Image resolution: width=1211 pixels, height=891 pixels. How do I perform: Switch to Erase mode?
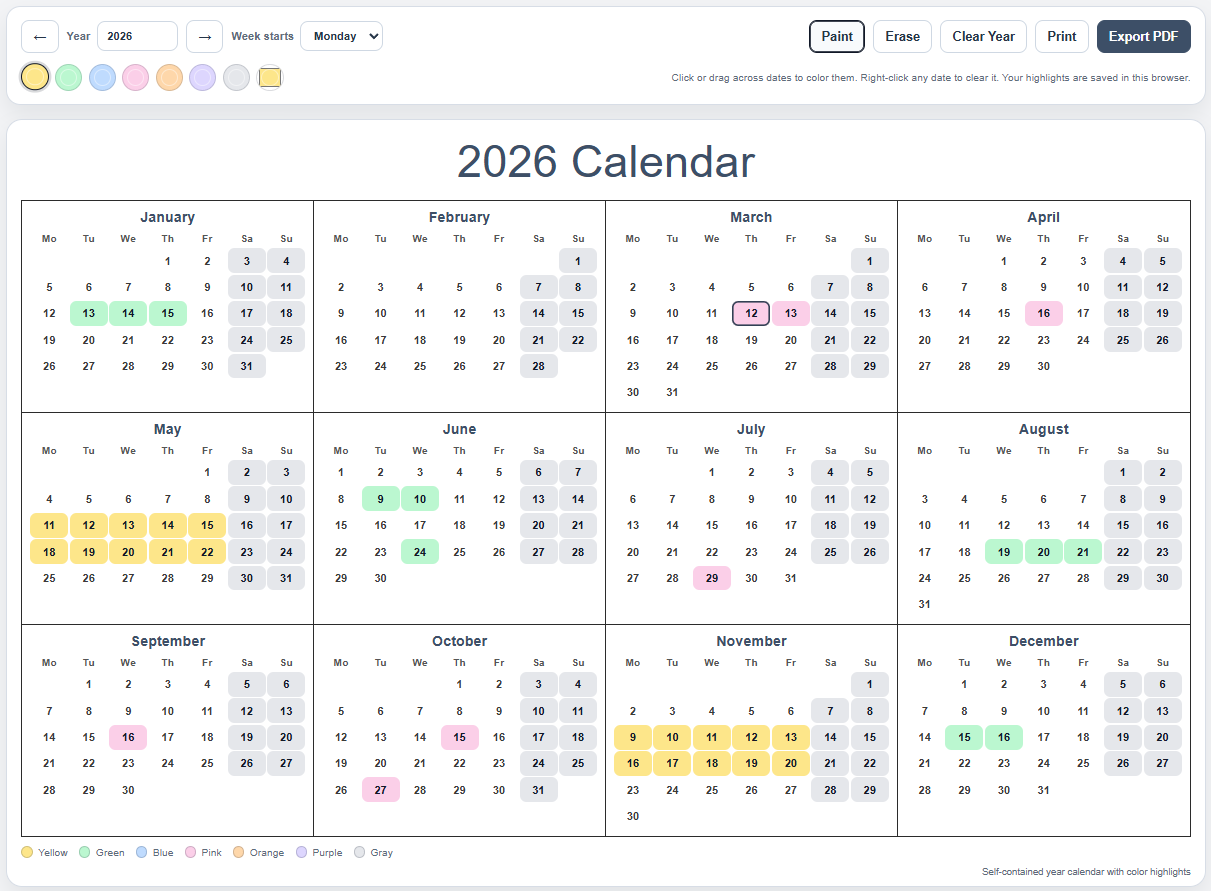point(901,36)
